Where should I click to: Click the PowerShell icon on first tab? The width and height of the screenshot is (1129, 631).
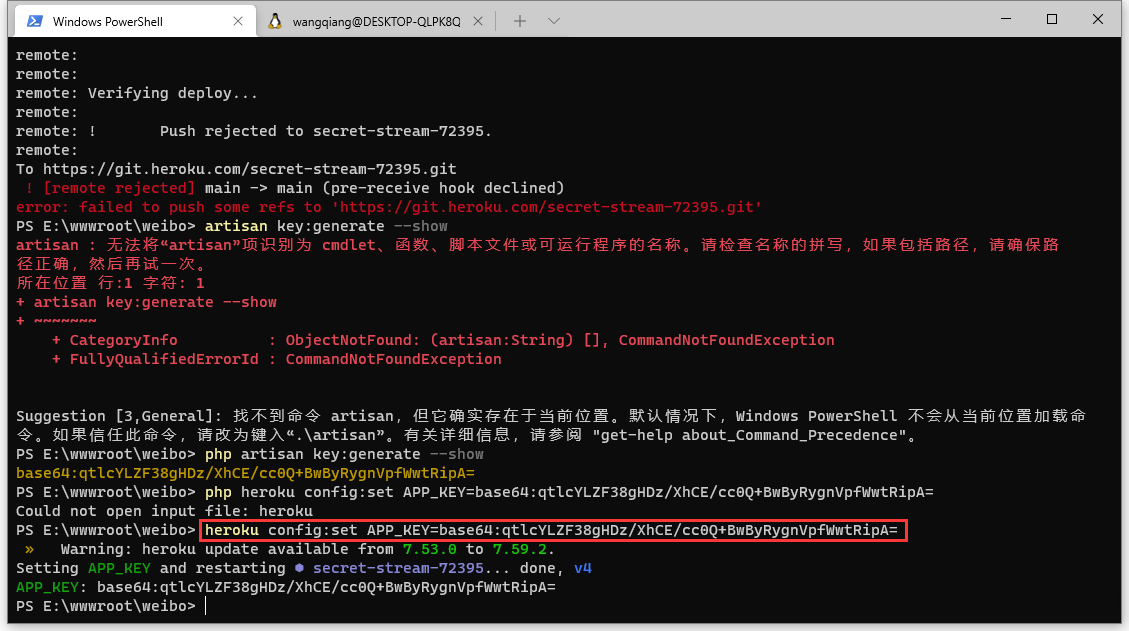35,22
